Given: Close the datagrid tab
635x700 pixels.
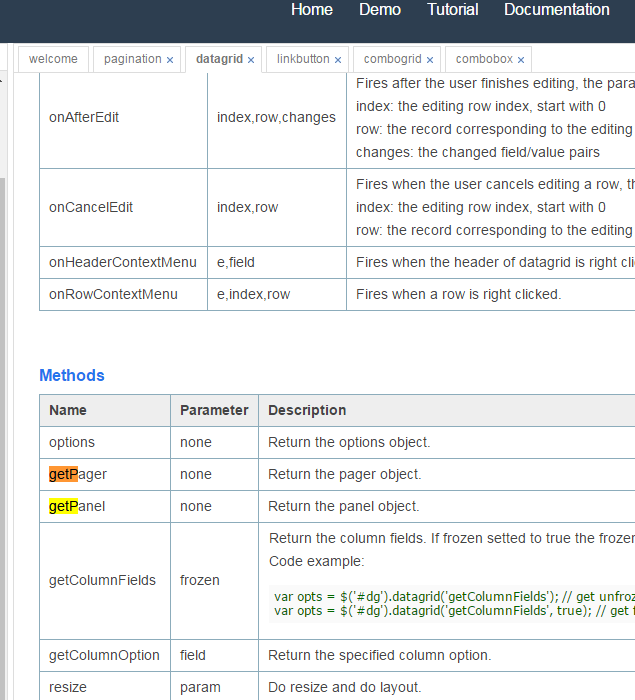Looking at the screenshot, I should point(251,60).
